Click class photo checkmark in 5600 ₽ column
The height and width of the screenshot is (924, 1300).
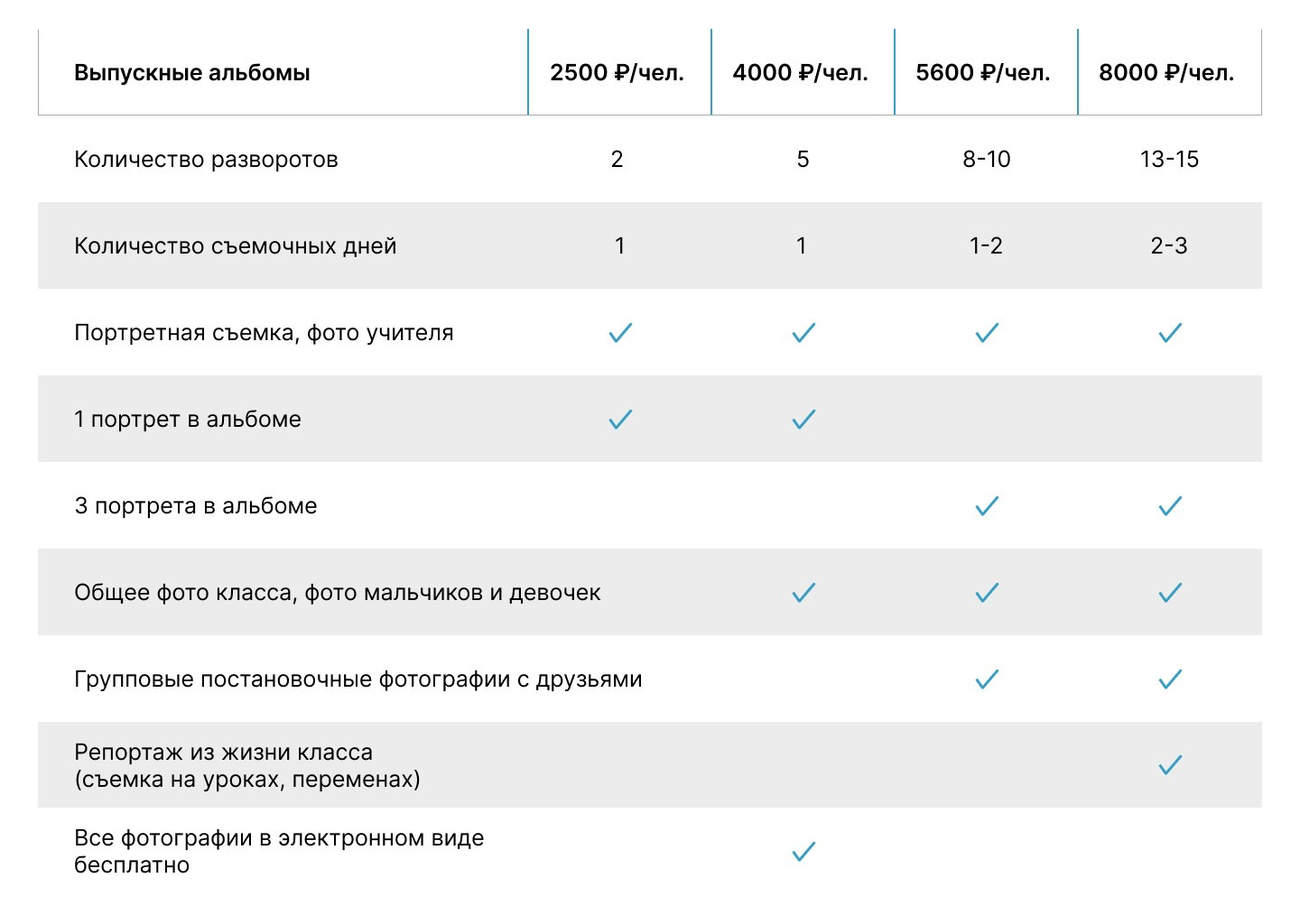987,593
